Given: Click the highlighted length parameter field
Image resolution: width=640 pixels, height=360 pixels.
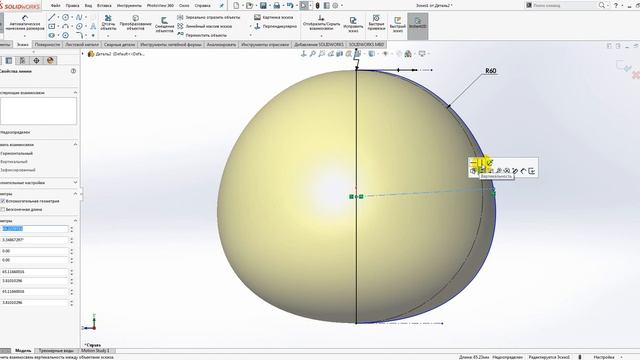Looking at the screenshot, I should 35,229.
